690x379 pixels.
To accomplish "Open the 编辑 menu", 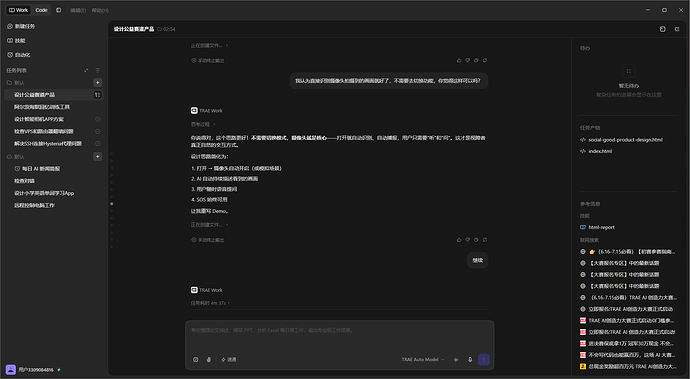I will pos(78,10).
